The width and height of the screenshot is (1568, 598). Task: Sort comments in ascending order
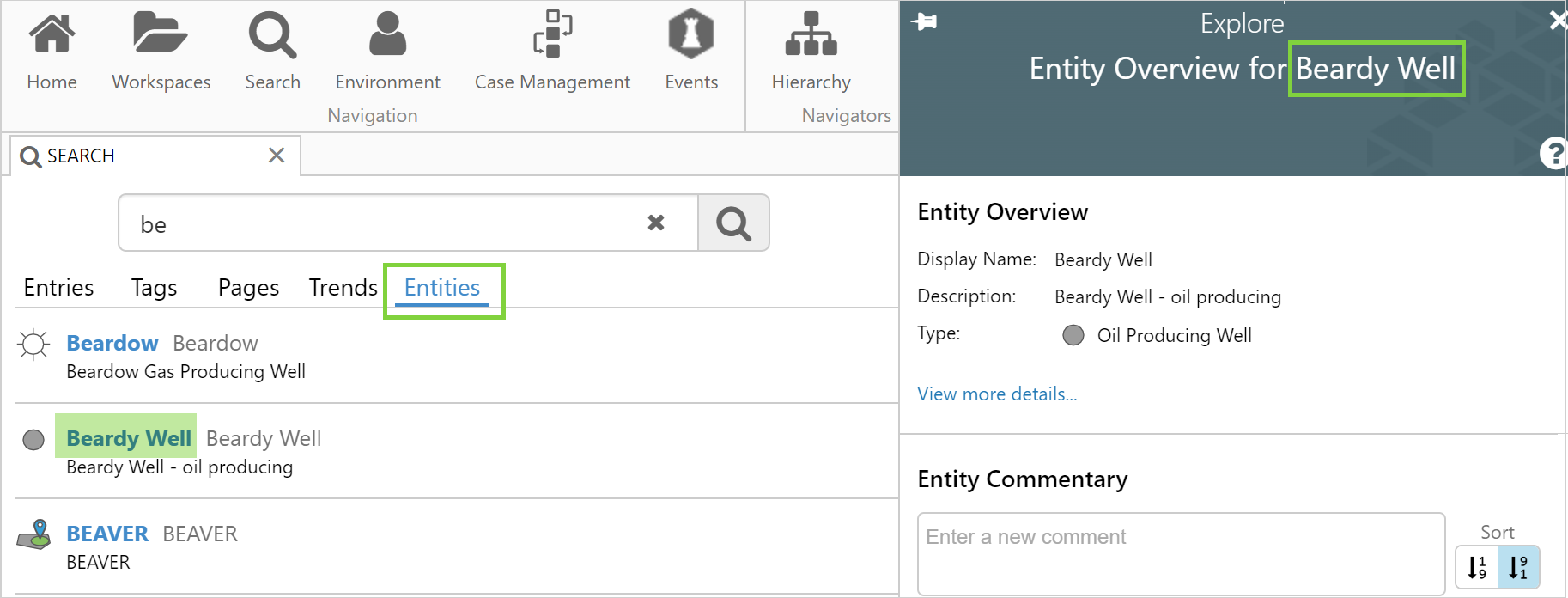click(x=1477, y=567)
